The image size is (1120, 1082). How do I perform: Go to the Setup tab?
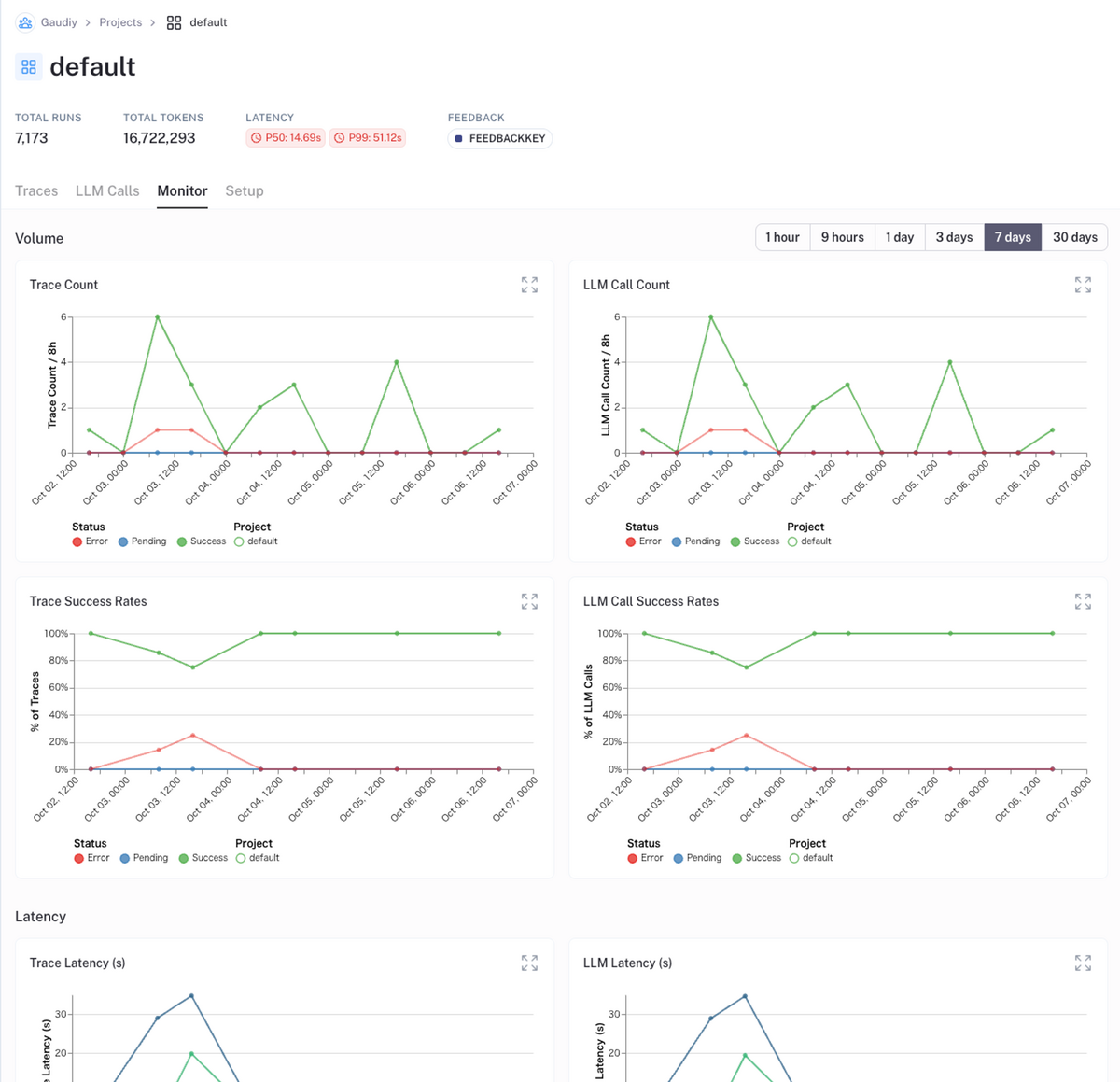point(245,190)
